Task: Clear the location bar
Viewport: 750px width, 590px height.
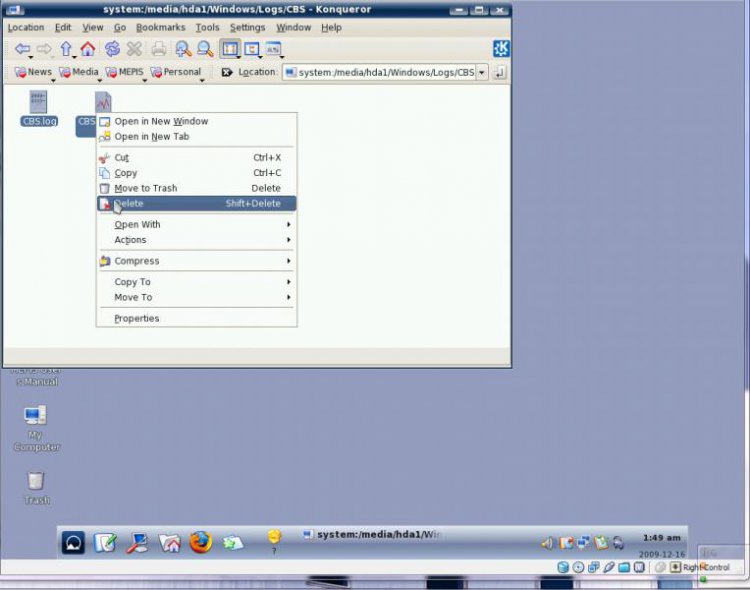Action: tap(227, 72)
